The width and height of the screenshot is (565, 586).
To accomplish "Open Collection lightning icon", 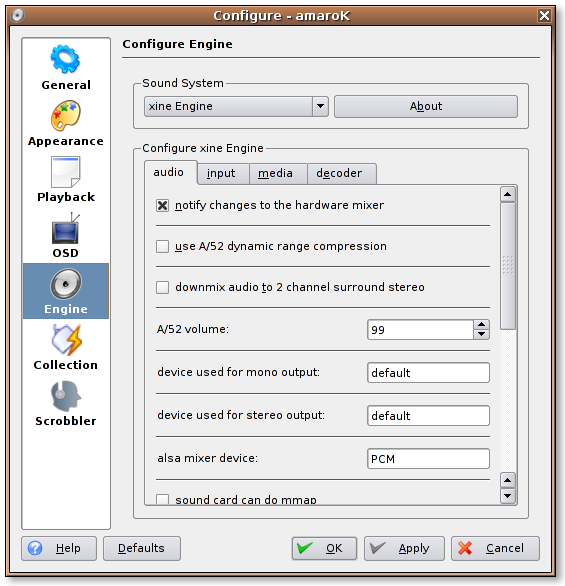I will tap(67, 340).
